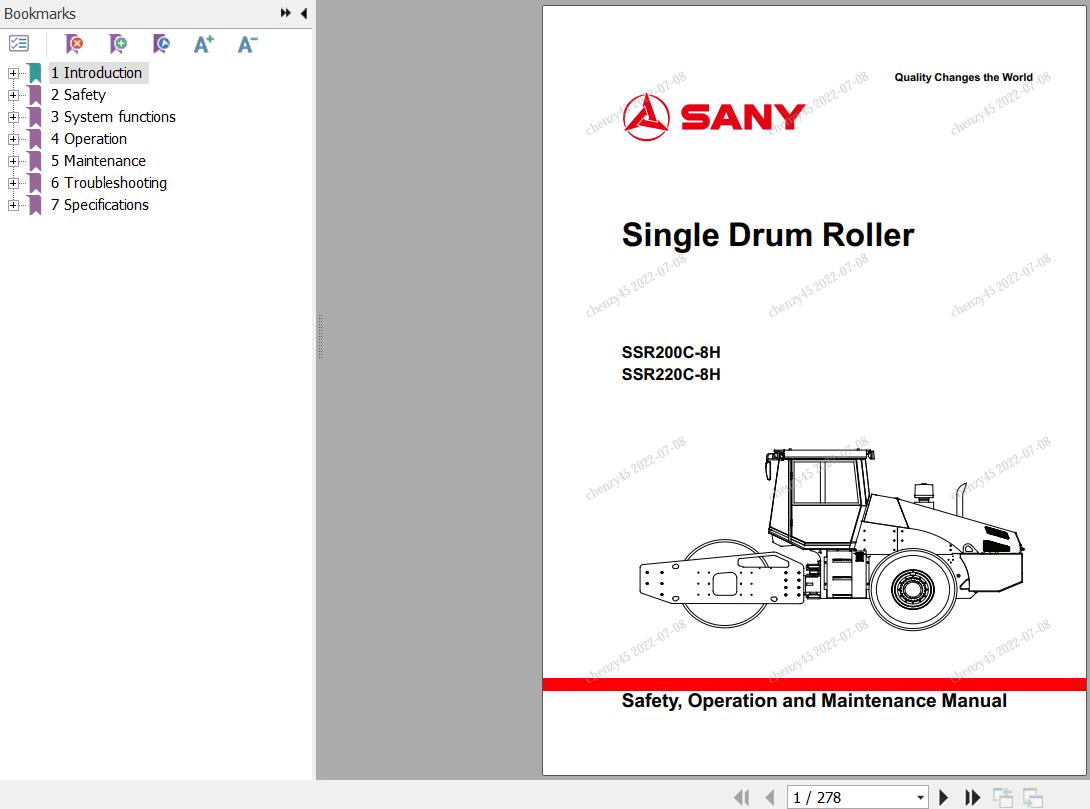Expand the 7 Specifications bookmark
Screen dimensions: 1090x809
[13, 205]
